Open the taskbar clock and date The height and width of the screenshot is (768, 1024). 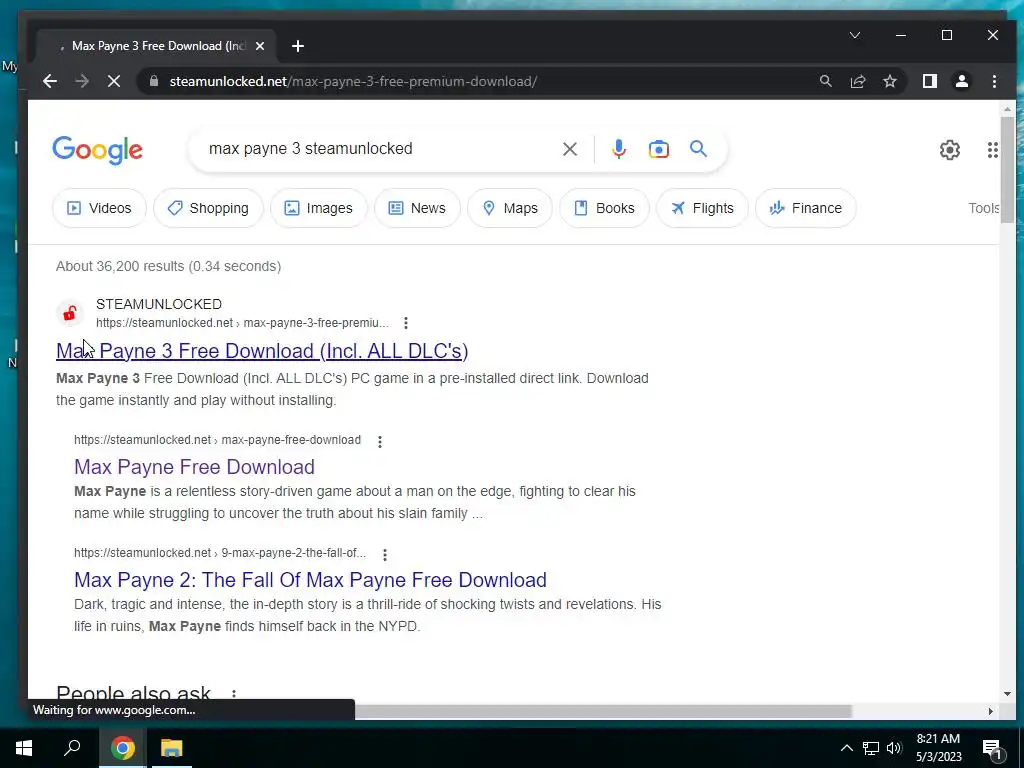[938, 748]
